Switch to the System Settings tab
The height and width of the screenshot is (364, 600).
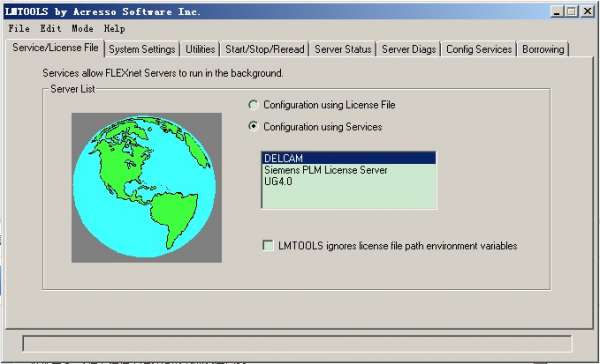coord(142,49)
